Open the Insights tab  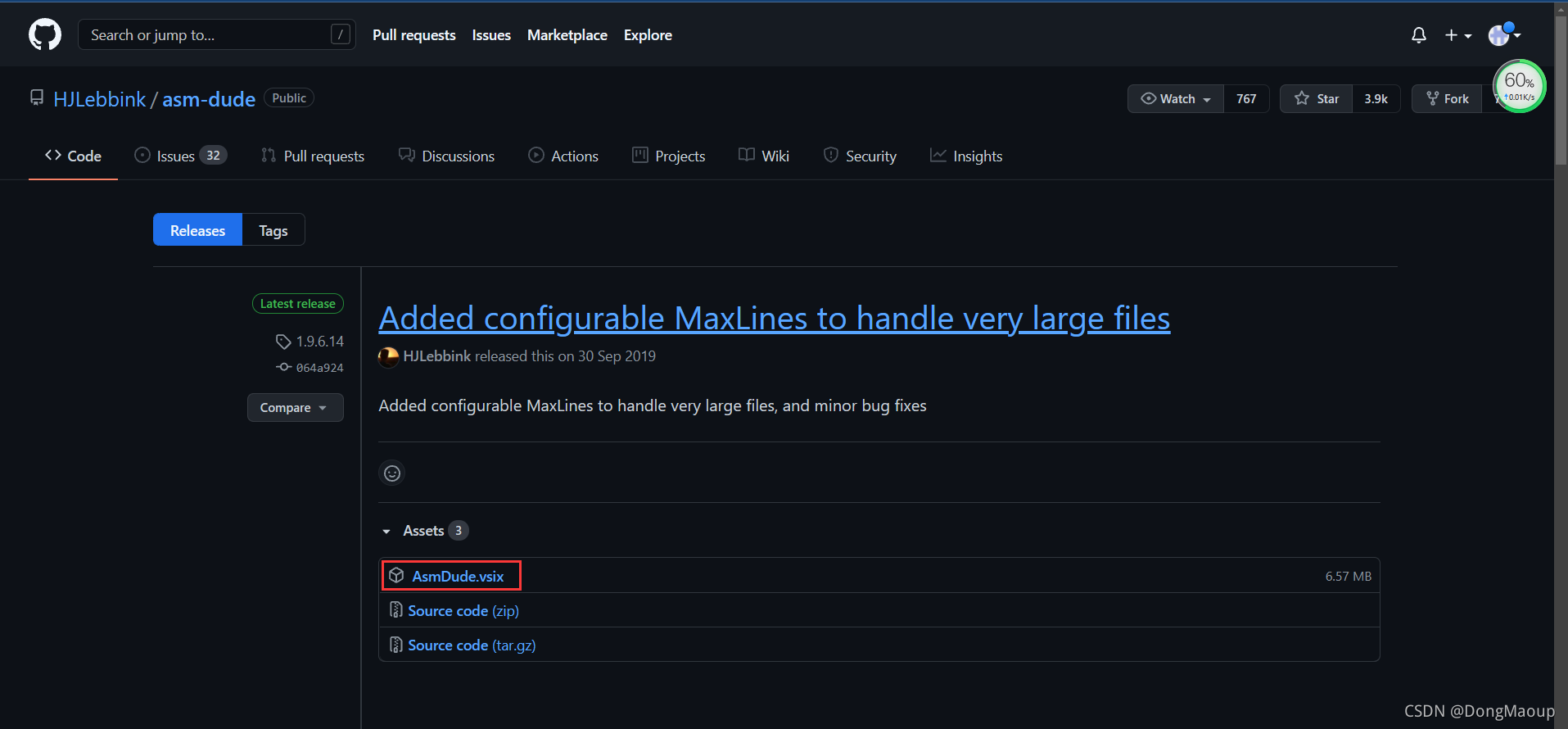966,156
